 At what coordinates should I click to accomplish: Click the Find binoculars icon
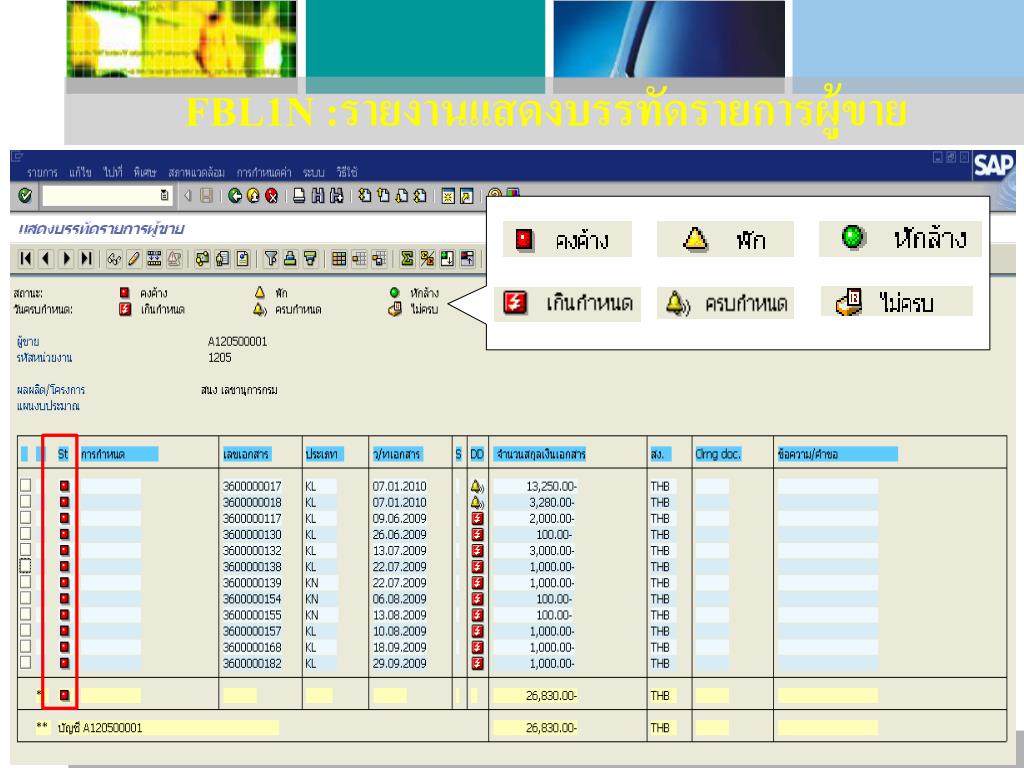click(318, 195)
